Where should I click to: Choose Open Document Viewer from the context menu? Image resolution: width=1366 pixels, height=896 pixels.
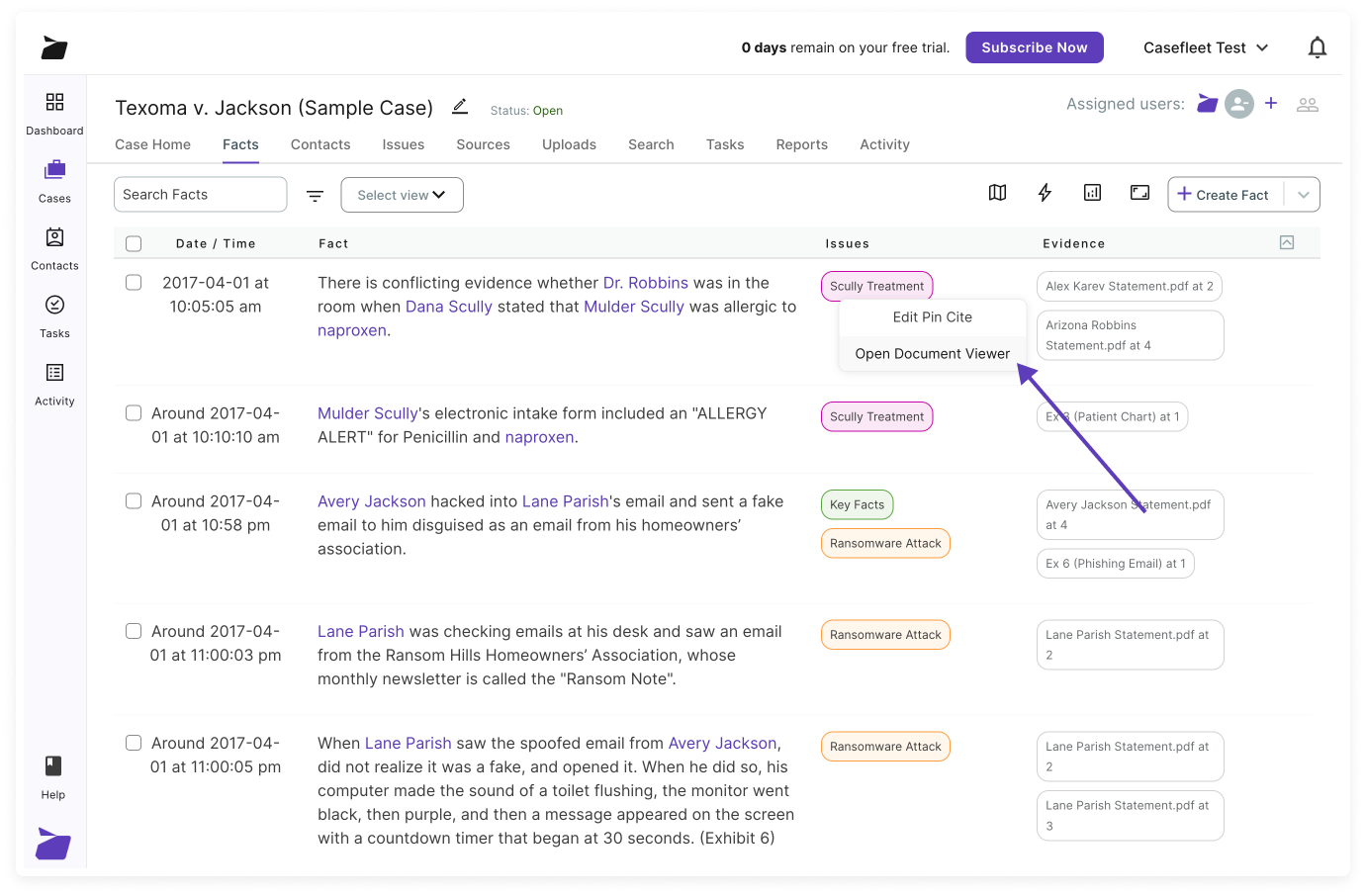(932, 353)
